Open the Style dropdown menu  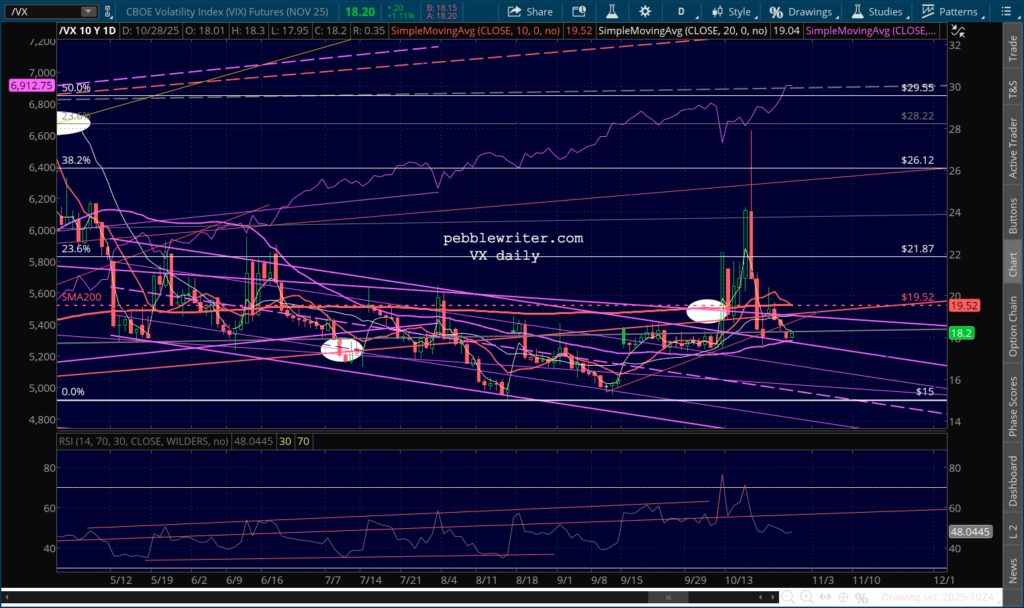click(x=733, y=12)
